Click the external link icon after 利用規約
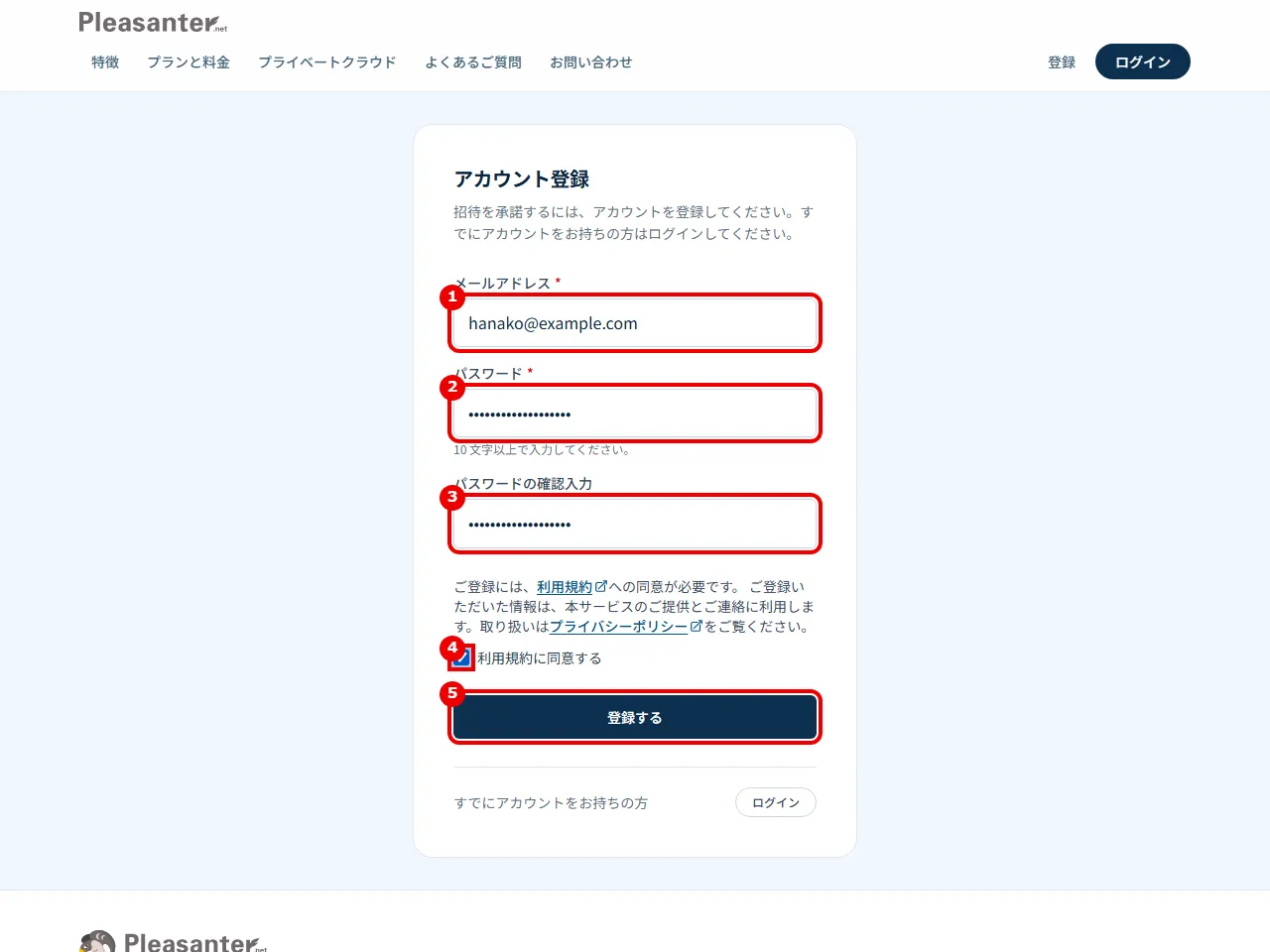1270x952 pixels. (x=601, y=586)
